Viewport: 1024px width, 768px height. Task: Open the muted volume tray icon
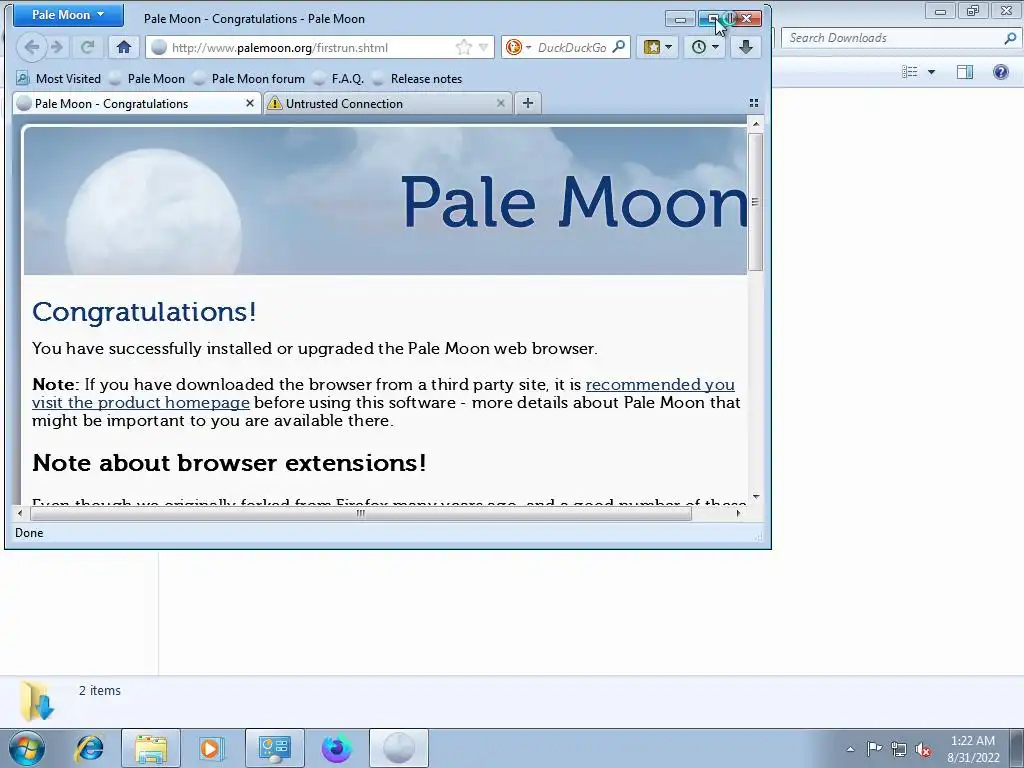click(923, 749)
